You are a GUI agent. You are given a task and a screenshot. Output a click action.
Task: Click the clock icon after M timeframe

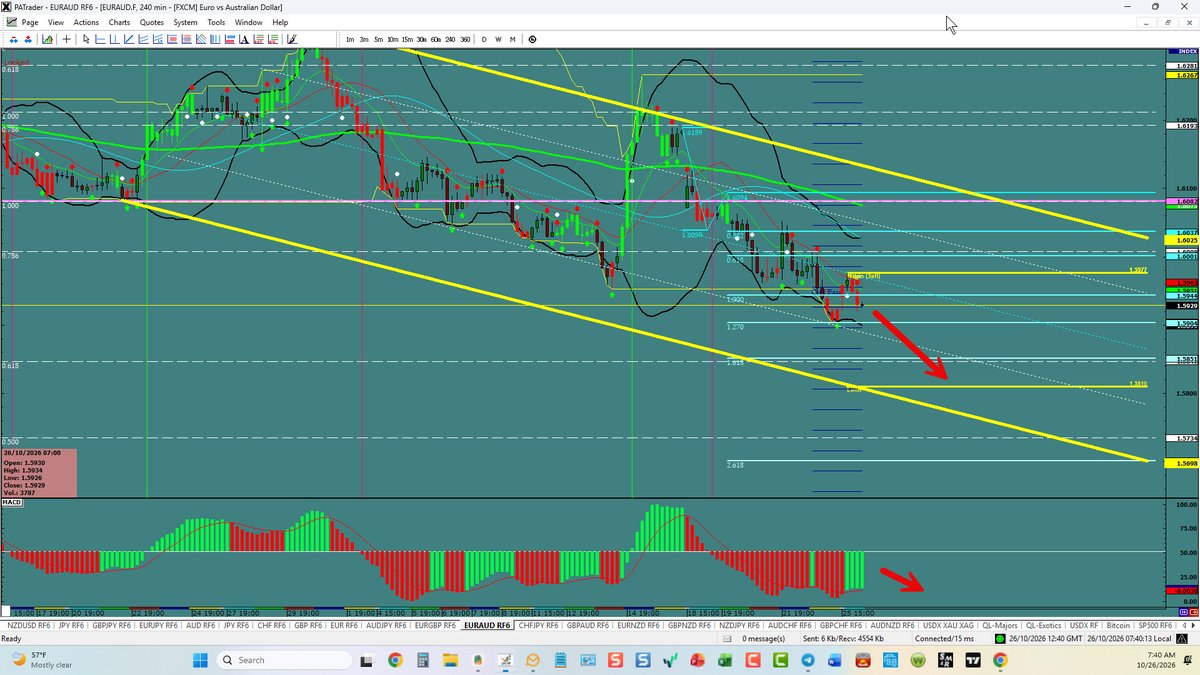(x=532, y=39)
